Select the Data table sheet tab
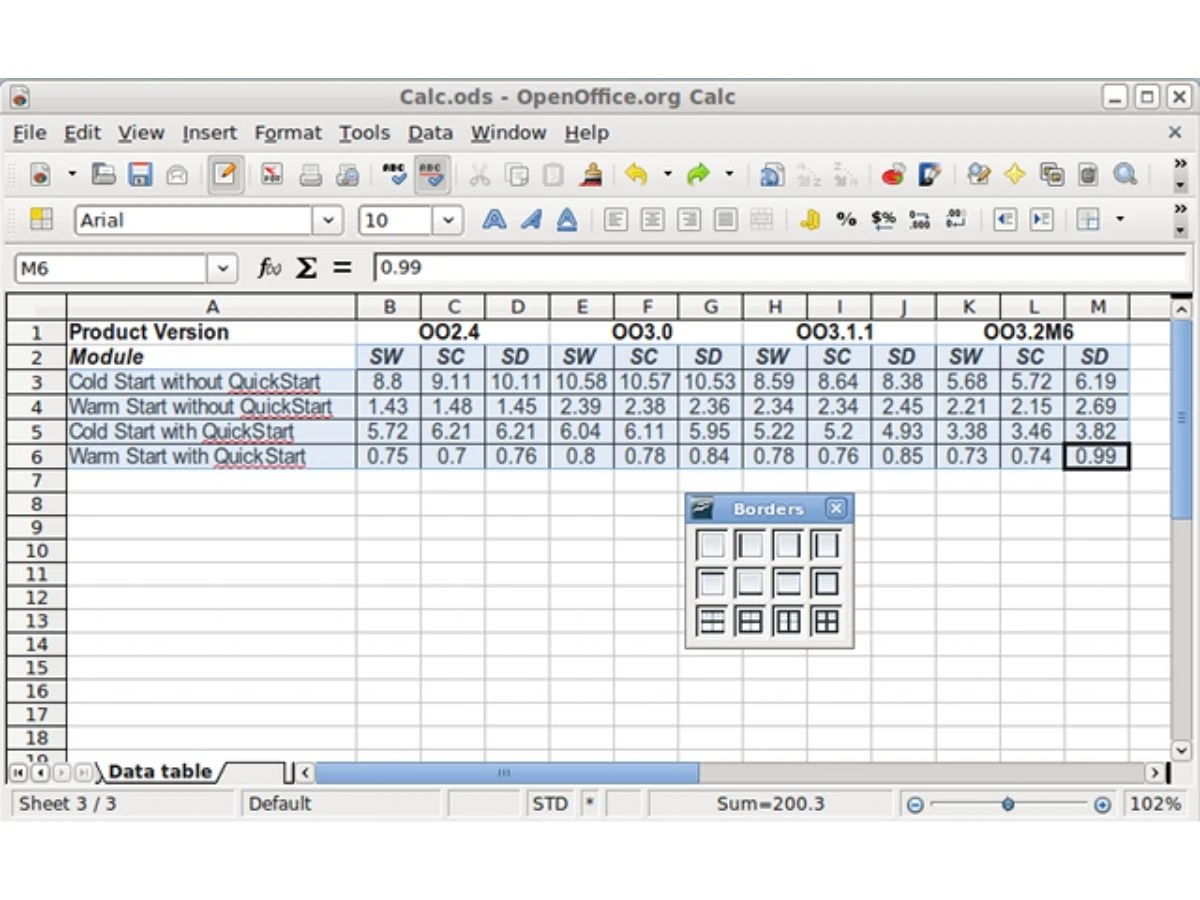 point(160,772)
